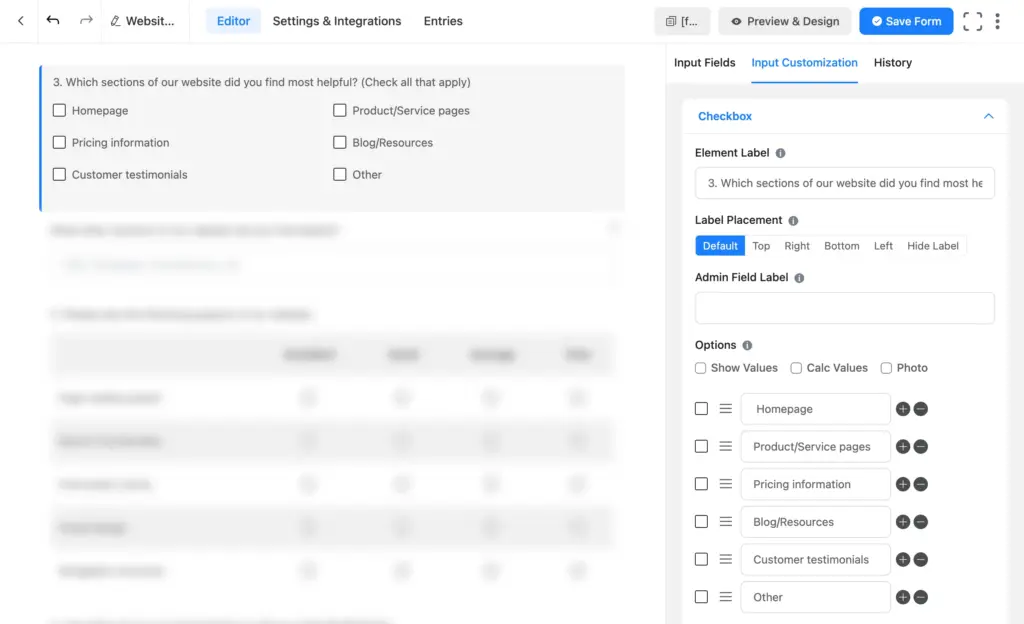Image resolution: width=1024 pixels, height=624 pixels.
Task: Show Label Placement info tooltip
Action: click(793, 221)
